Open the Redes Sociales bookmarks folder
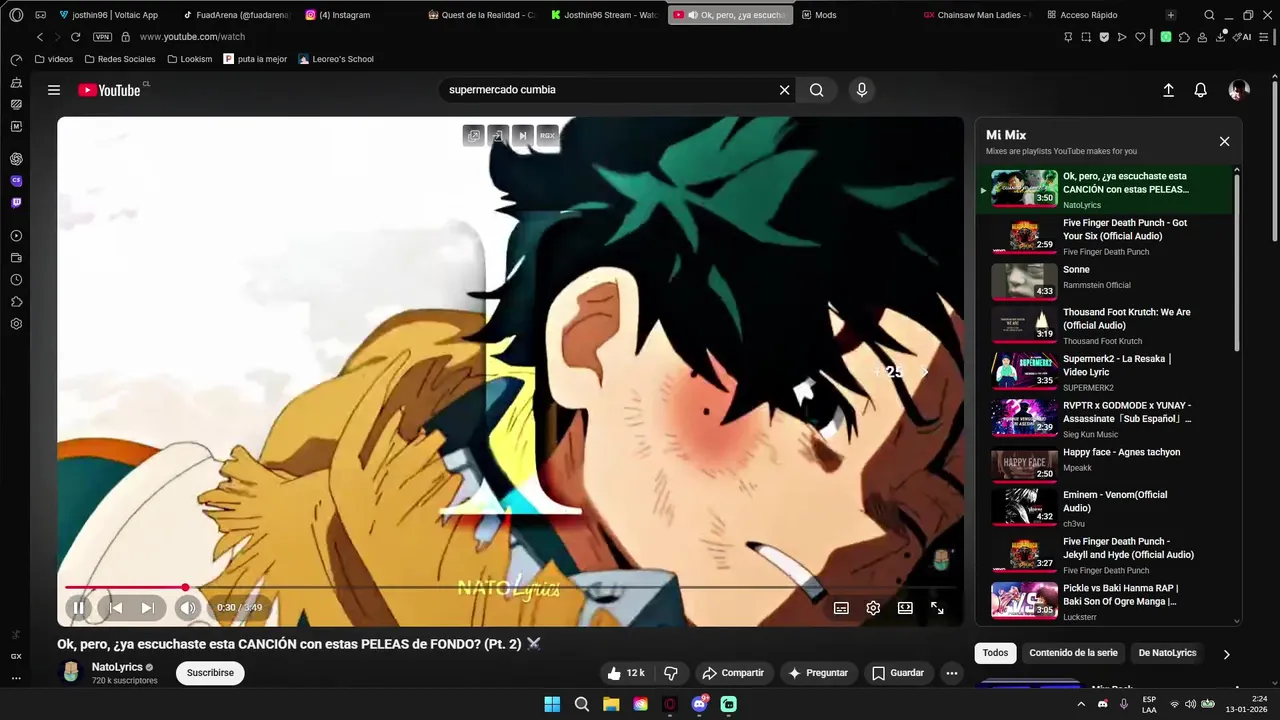This screenshot has width=1280, height=720. [x=120, y=59]
